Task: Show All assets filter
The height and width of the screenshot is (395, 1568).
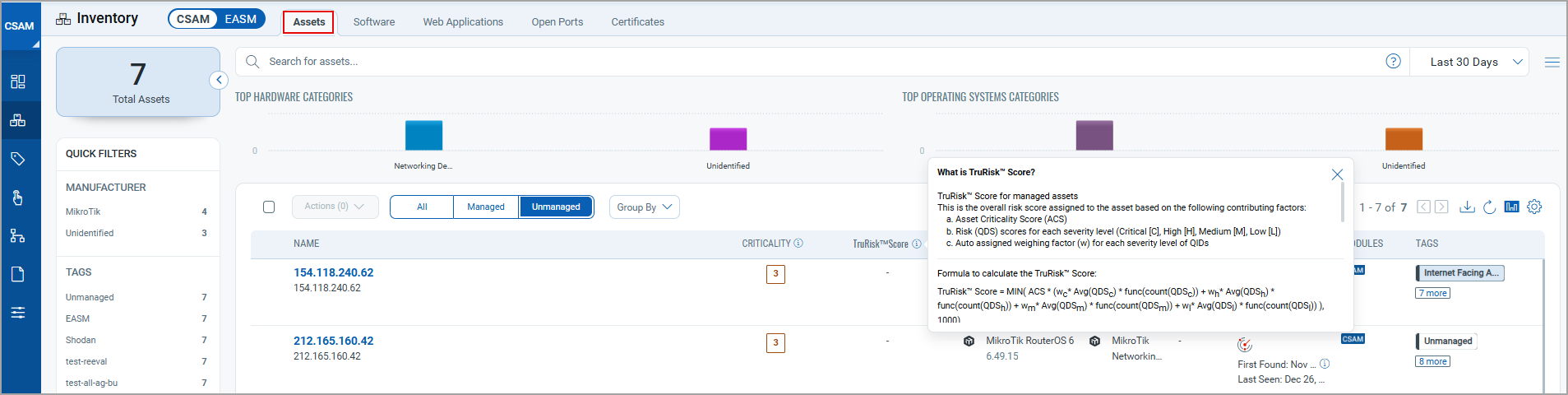Action: tap(422, 207)
